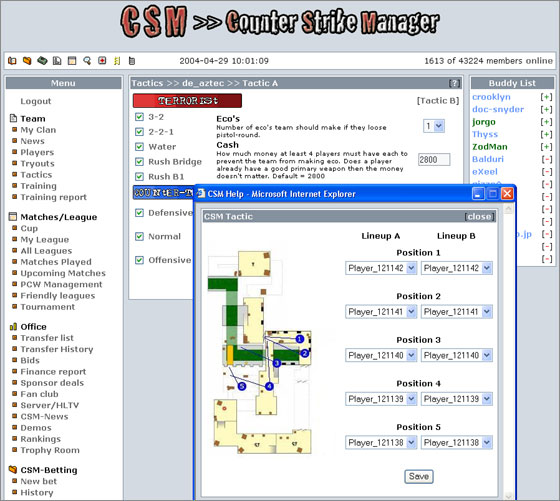The height and width of the screenshot is (501, 560).
Task: Click the de_aztec map thumbnail
Action: pos(260,353)
